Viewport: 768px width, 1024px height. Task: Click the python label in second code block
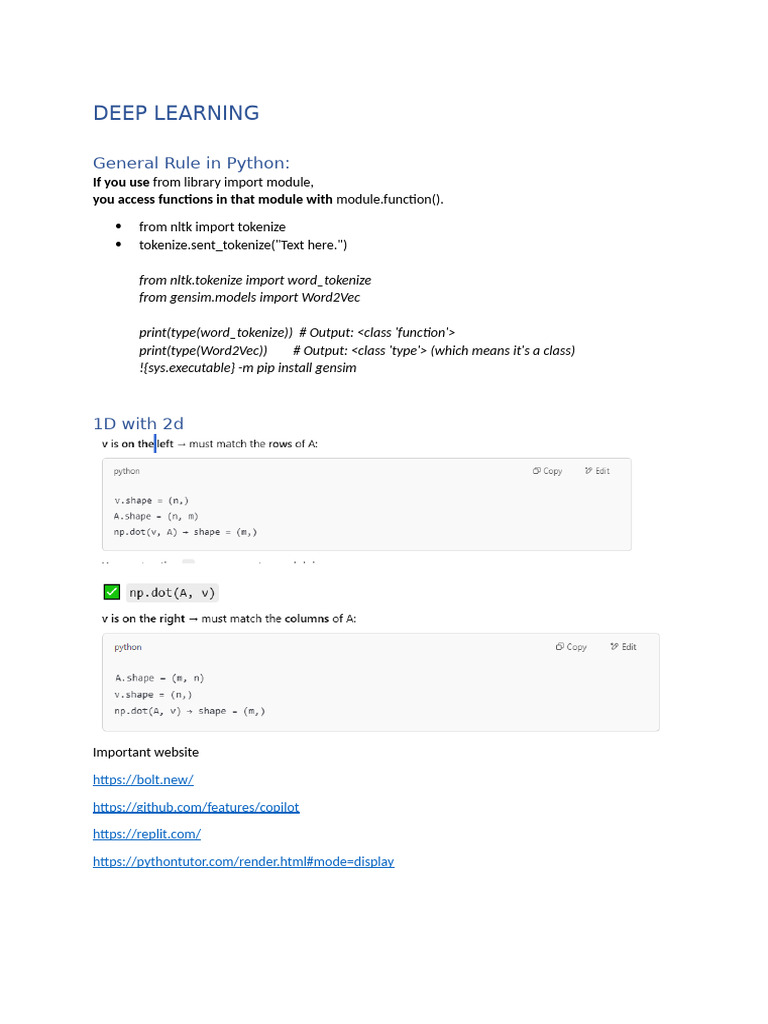click(128, 647)
